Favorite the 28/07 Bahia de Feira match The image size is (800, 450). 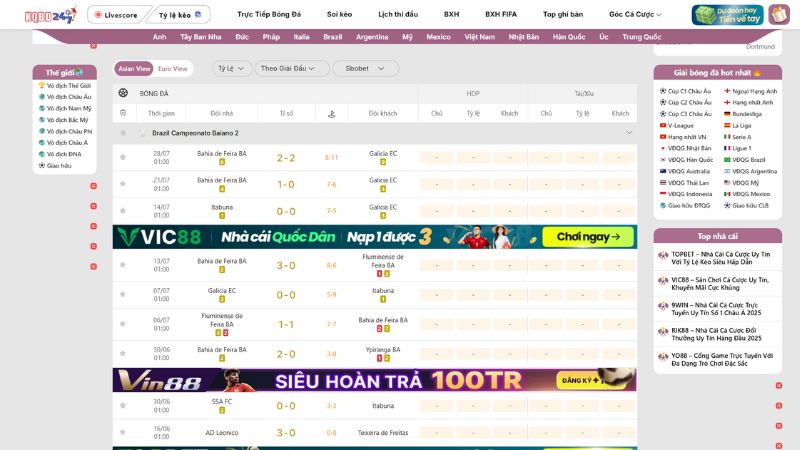coord(123,157)
